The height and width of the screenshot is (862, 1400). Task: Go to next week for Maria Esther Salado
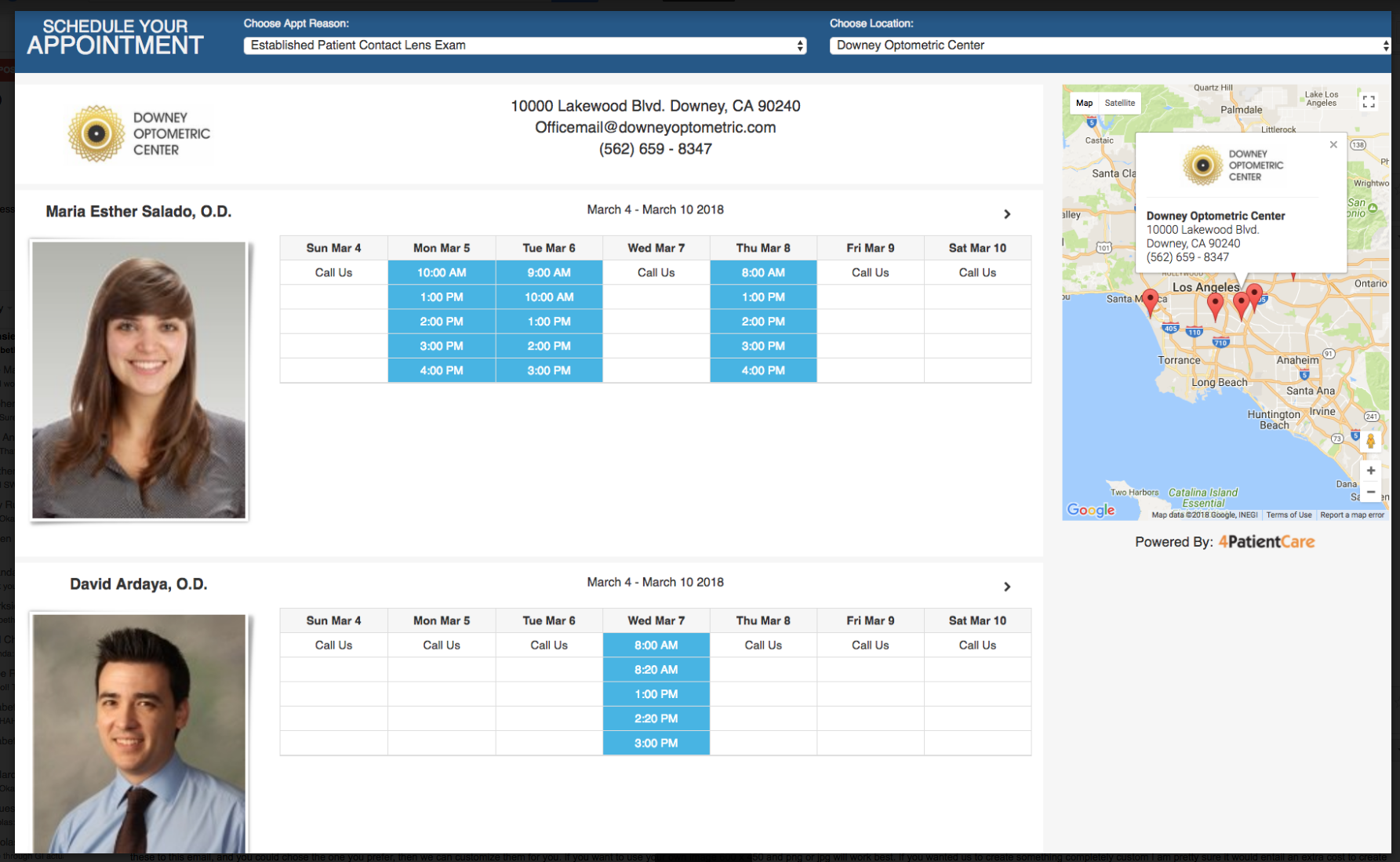pyautogui.click(x=1007, y=214)
